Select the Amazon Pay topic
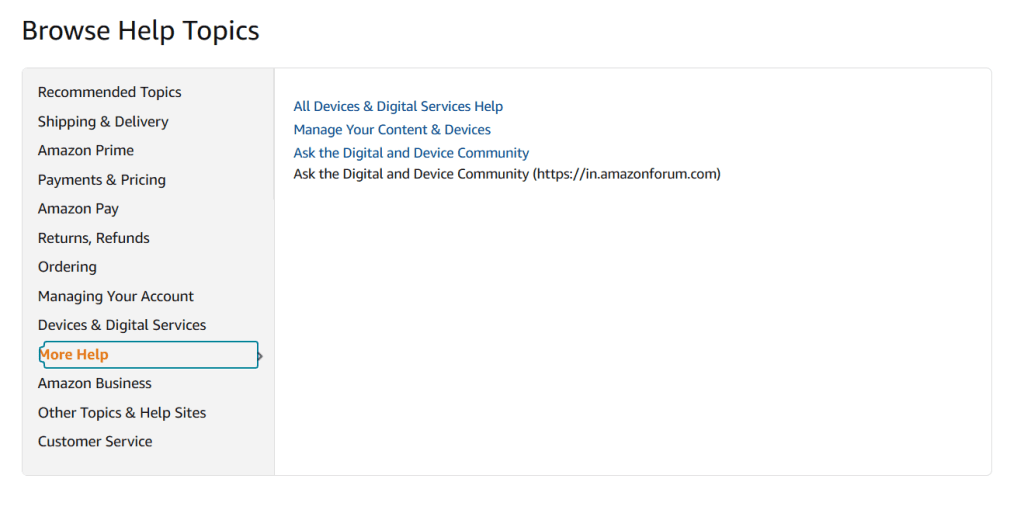 [x=78, y=209]
